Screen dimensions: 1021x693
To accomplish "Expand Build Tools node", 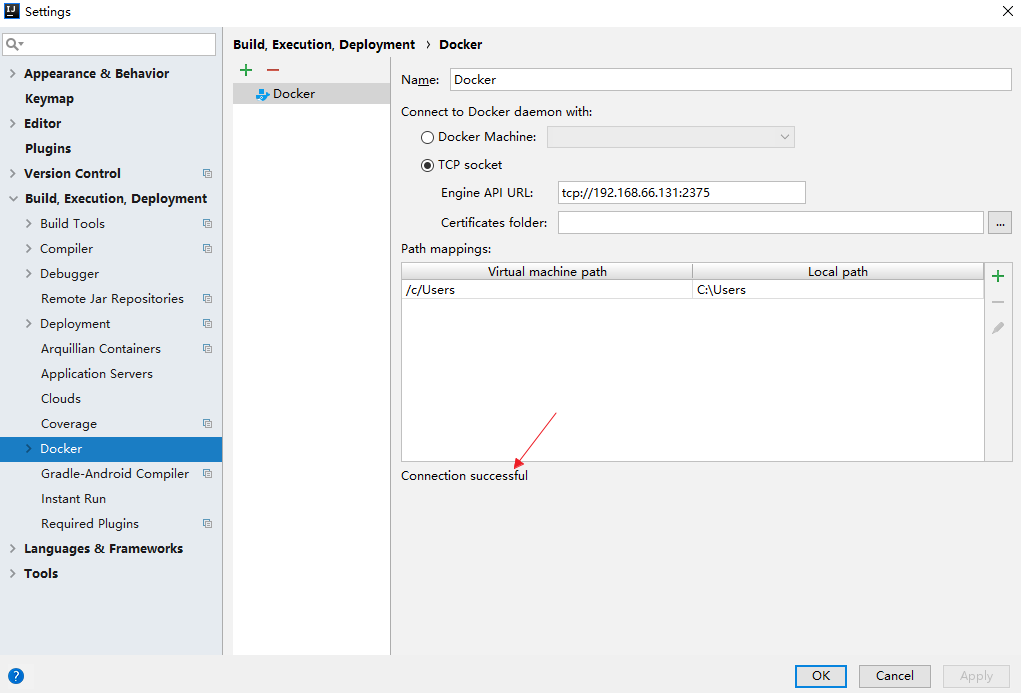I will click(x=28, y=223).
